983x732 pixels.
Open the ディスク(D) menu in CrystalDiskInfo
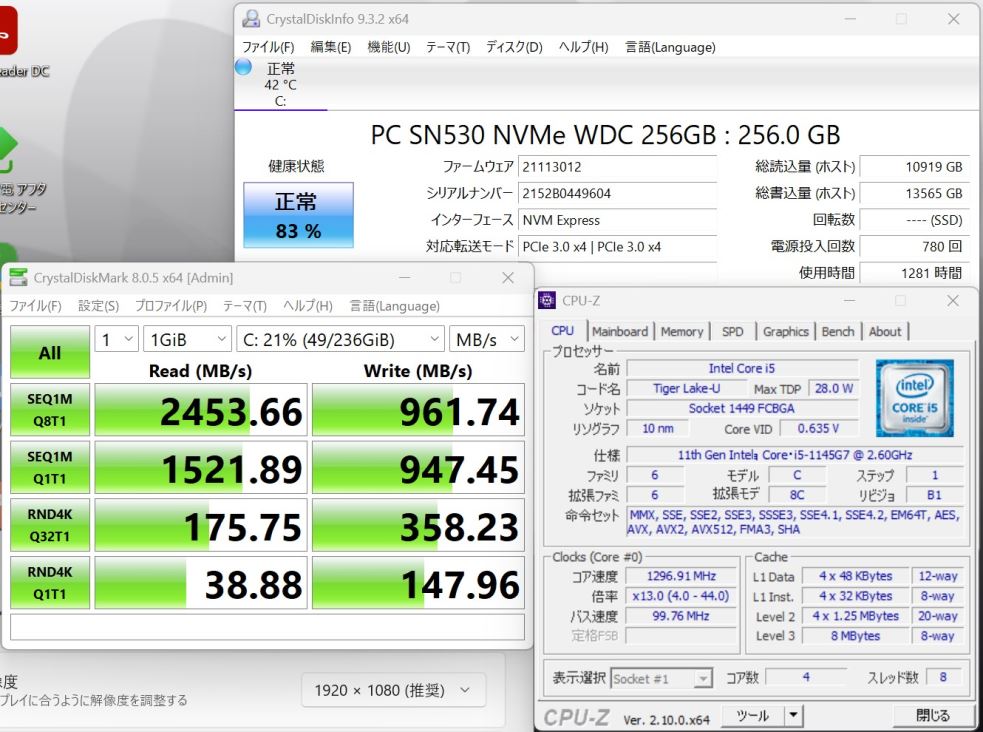[514, 47]
